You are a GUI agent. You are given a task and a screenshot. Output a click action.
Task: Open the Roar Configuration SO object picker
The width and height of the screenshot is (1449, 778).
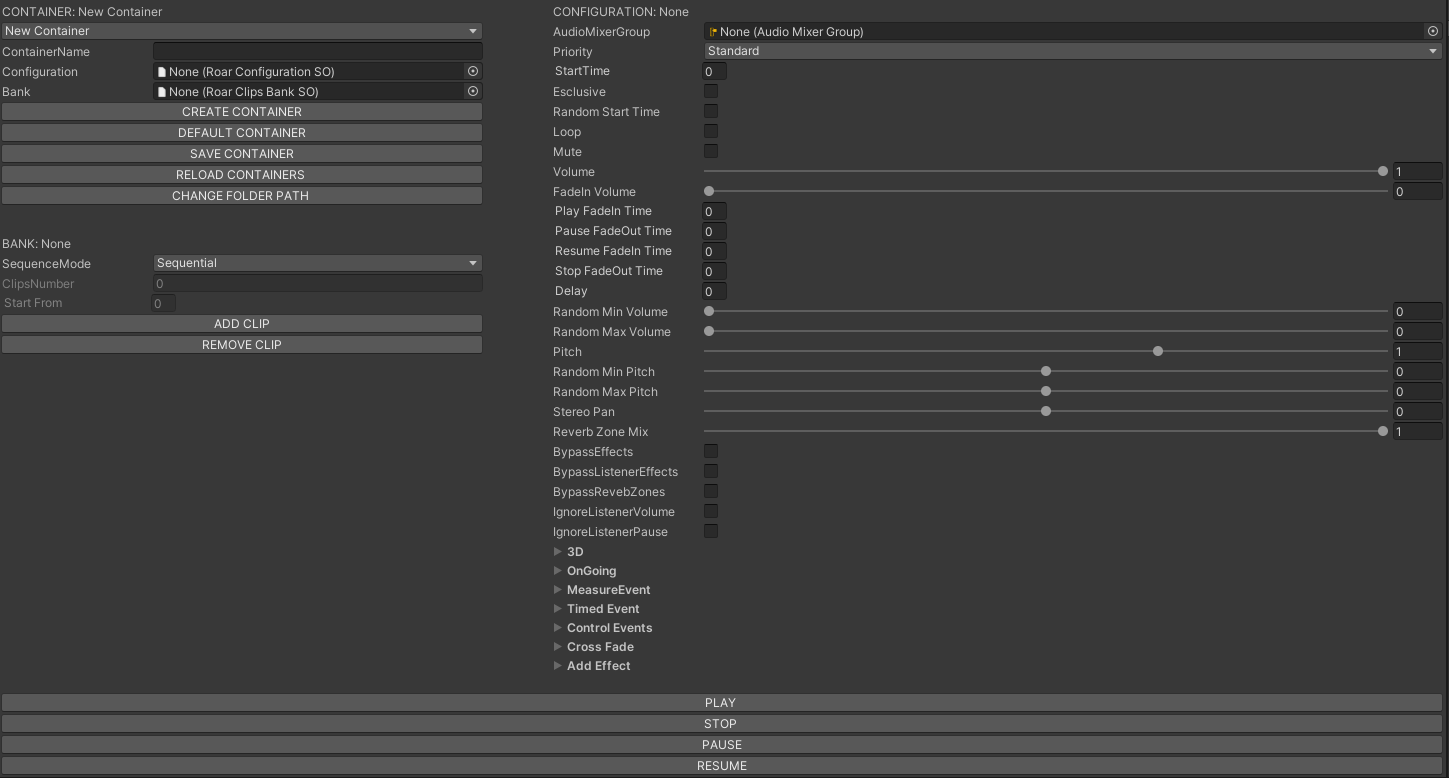473,71
